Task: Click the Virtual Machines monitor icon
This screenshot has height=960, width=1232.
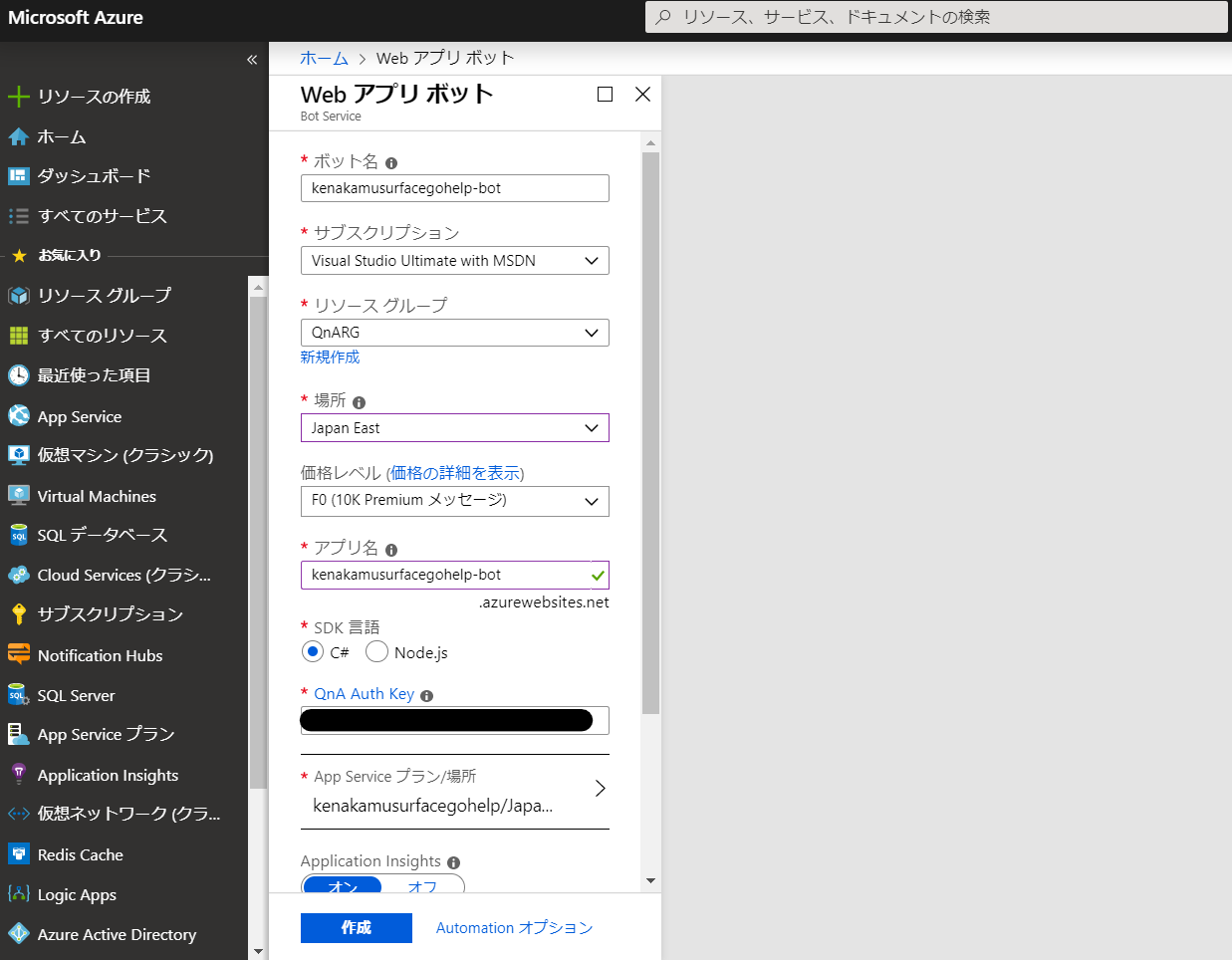Action: pos(18,496)
